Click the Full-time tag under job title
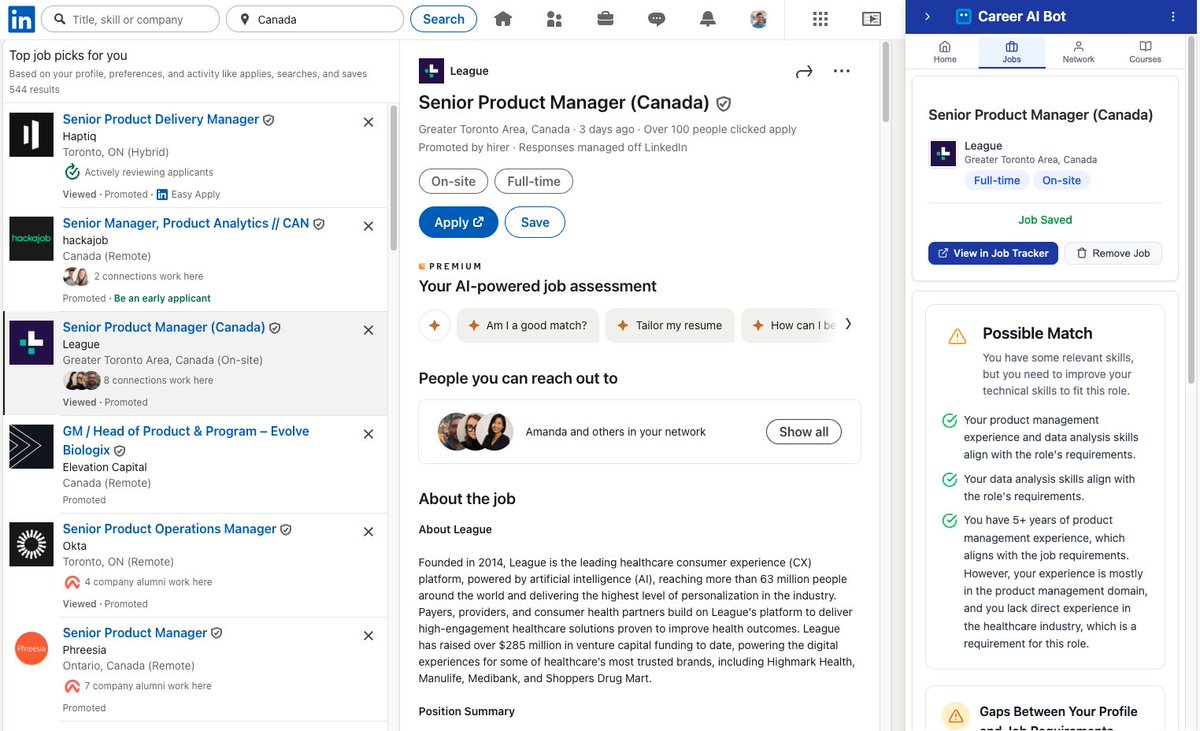 click(x=534, y=181)
